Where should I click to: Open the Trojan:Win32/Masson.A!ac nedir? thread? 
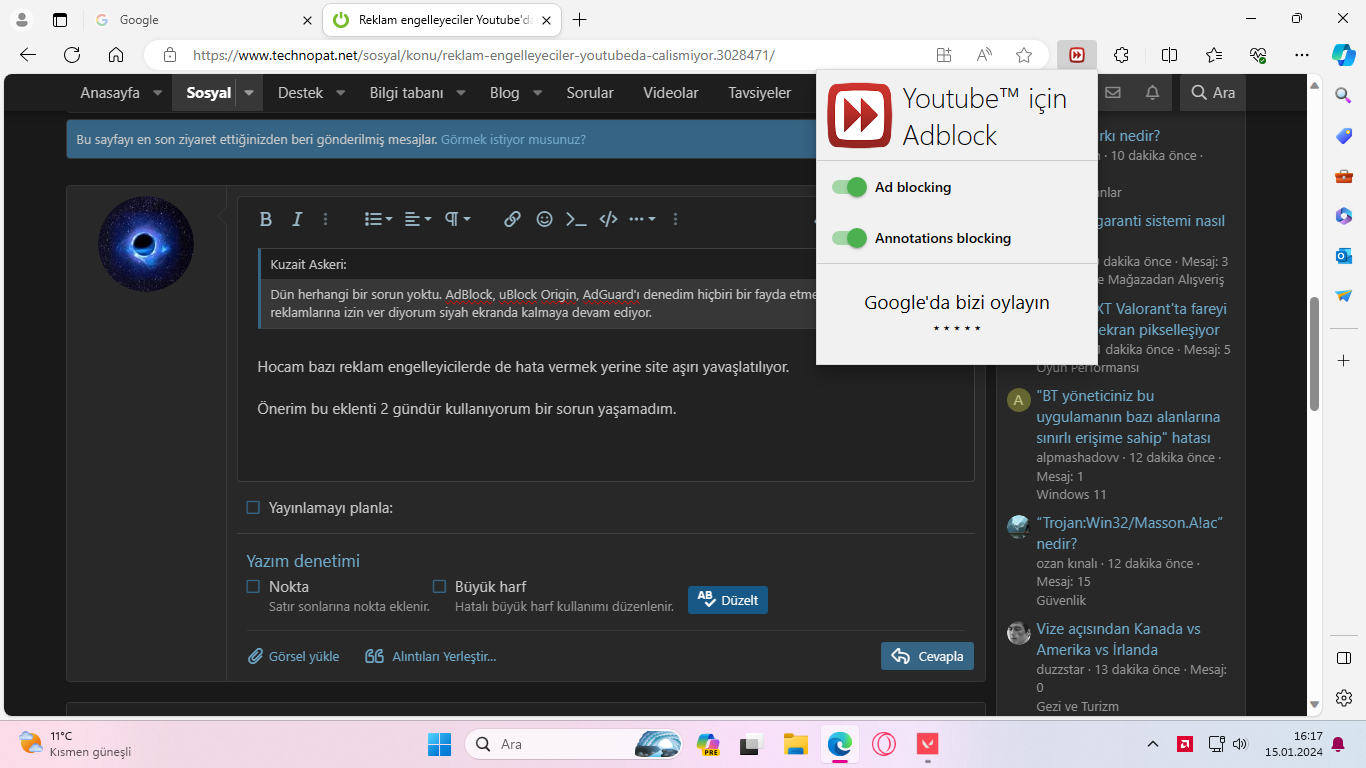(x=1130, y=533)
